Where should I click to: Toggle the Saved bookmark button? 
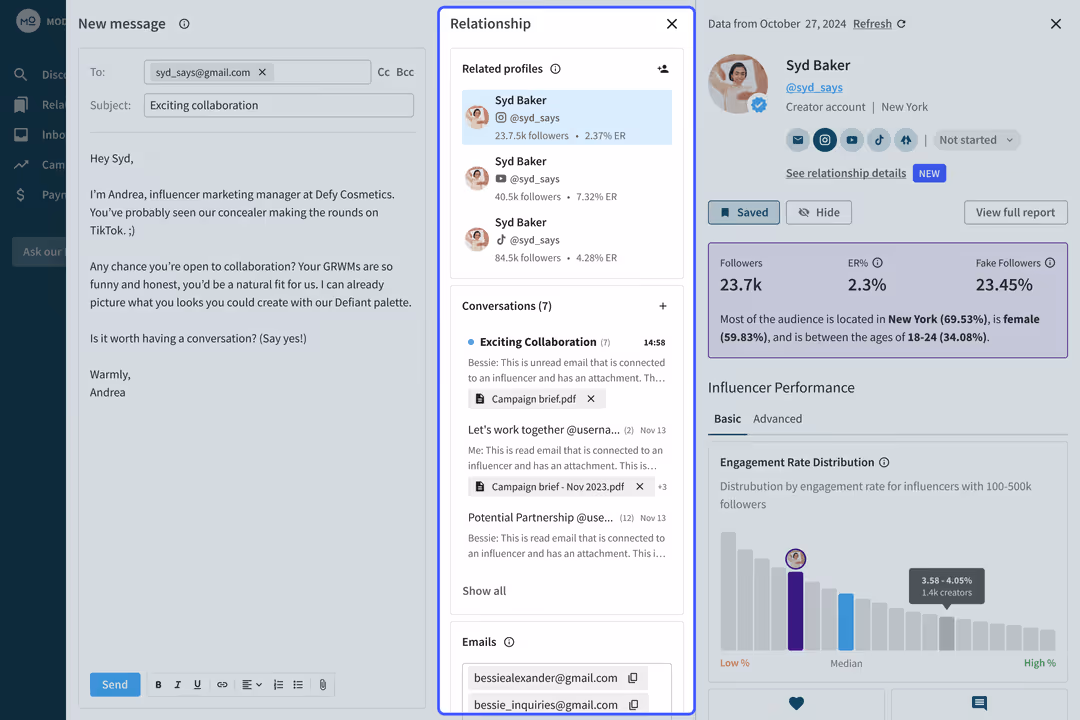pyautogui.click(x=744, y=212)
